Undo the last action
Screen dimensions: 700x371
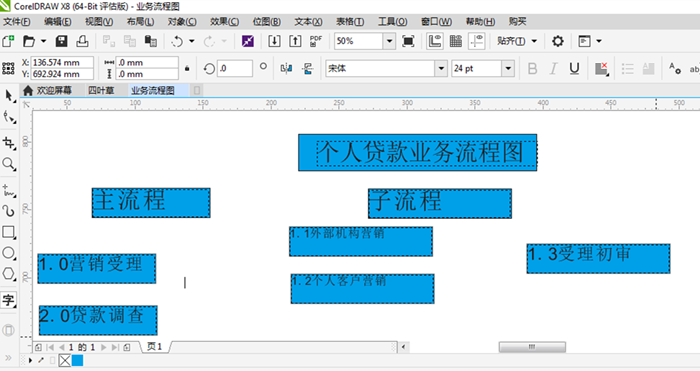click(x=177, y=42)
